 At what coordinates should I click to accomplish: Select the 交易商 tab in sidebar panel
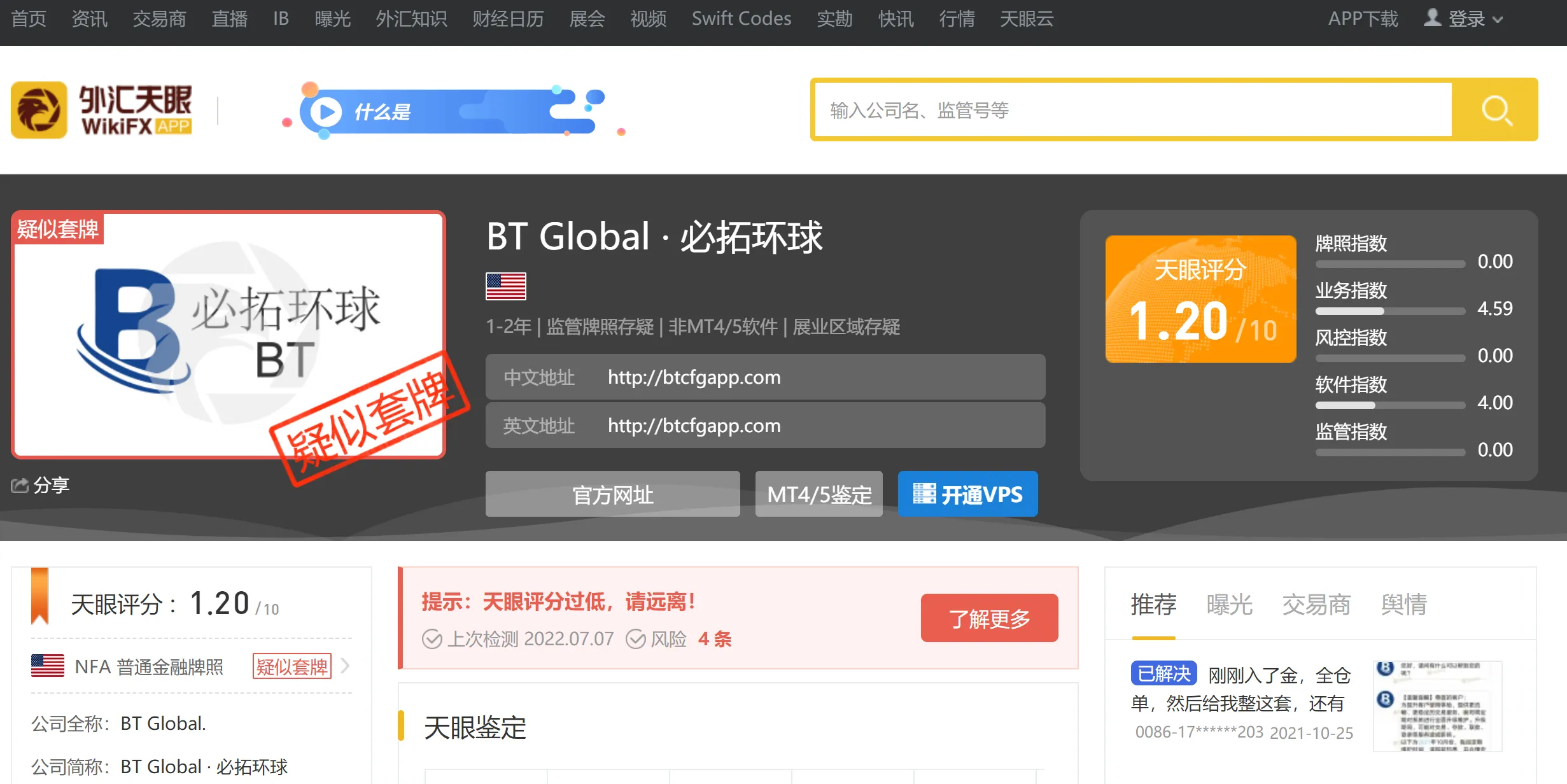(1316, 605)
